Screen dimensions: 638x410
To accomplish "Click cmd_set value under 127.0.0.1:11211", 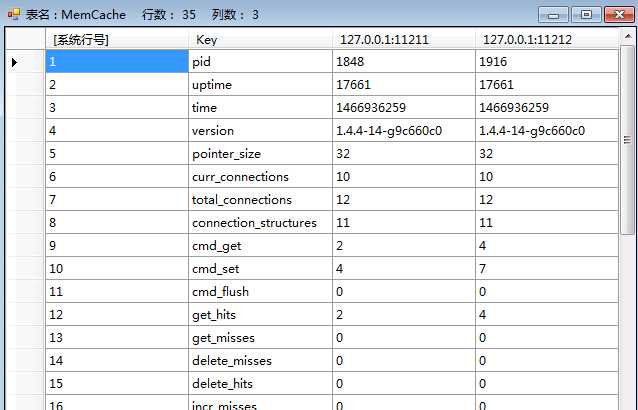I will pos(404,268).
